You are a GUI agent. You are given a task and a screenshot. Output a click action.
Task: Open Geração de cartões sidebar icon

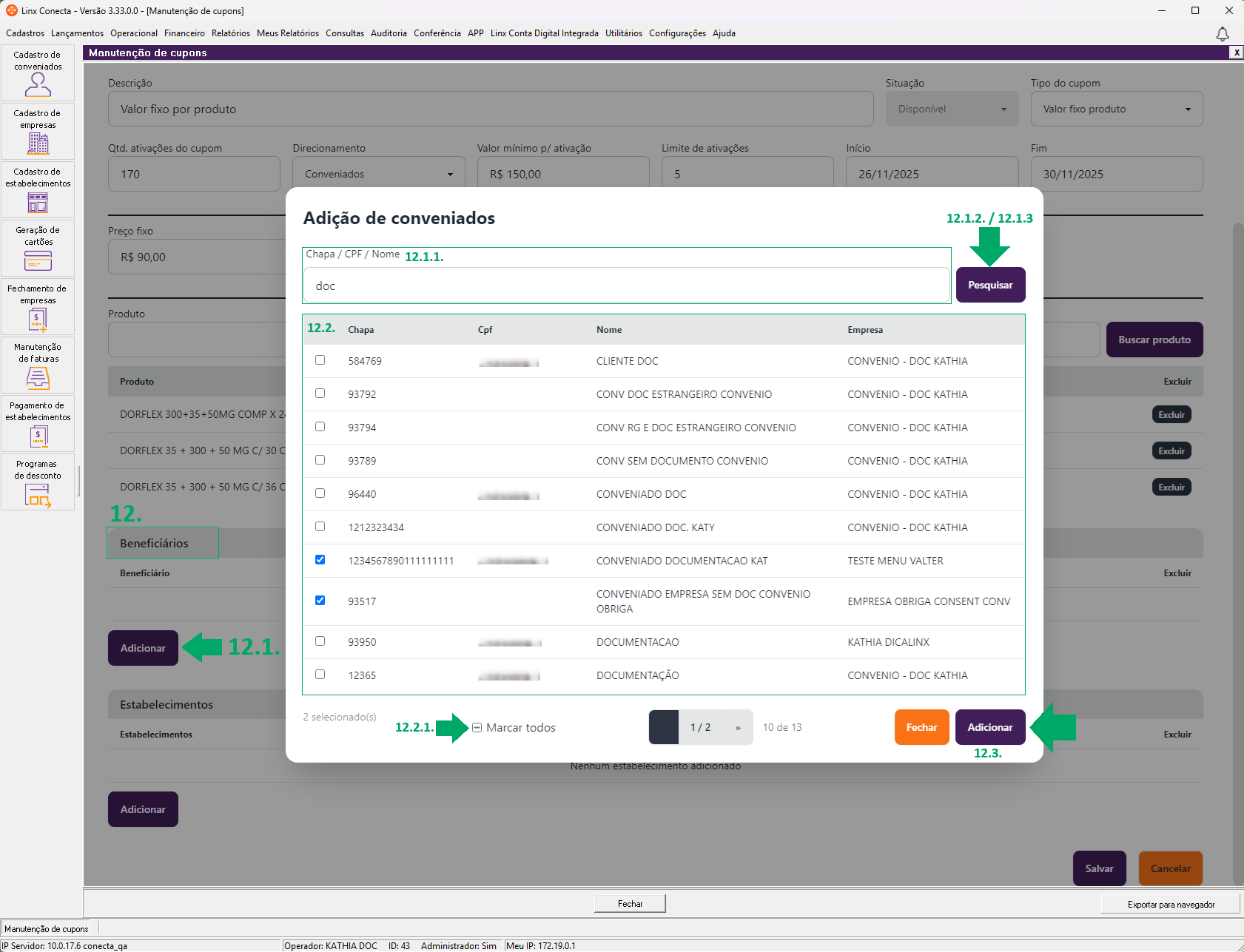[38, 249]
